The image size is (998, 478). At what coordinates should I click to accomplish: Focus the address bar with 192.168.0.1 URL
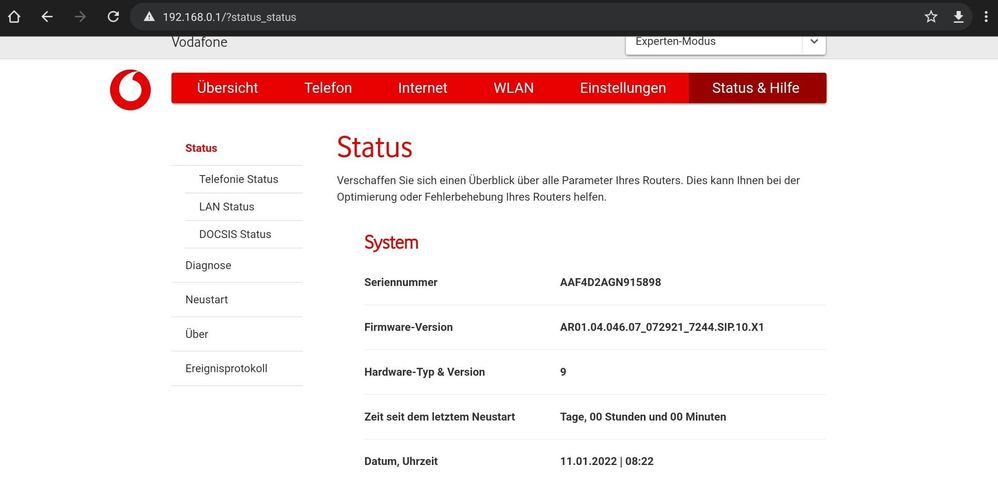pyautogui.click(x=551, y=17)
